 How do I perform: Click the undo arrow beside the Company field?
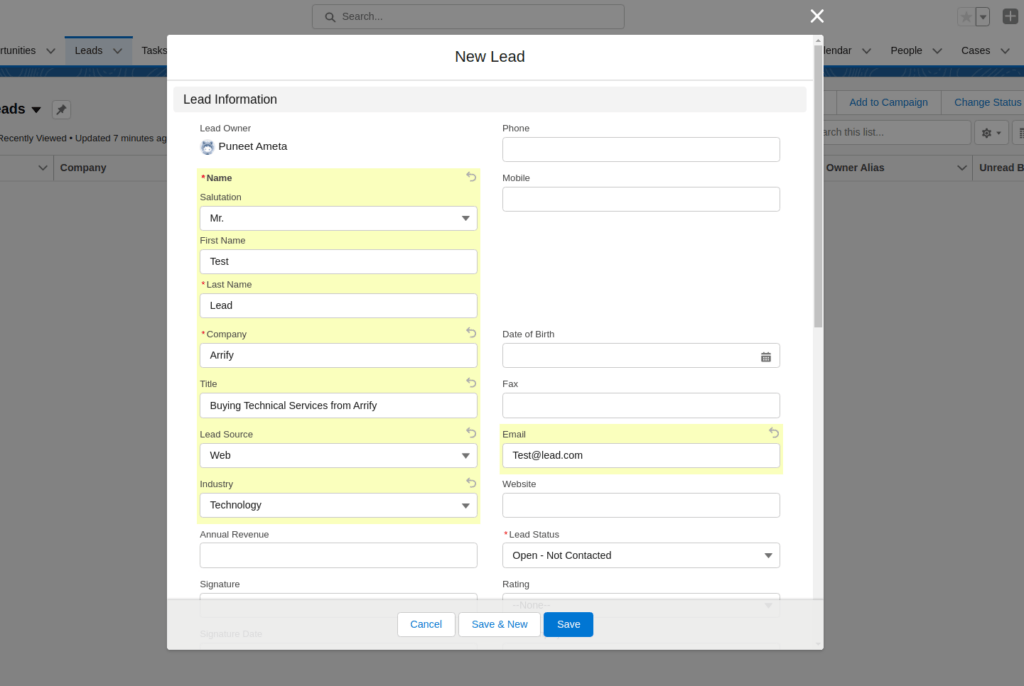point(470,332)
